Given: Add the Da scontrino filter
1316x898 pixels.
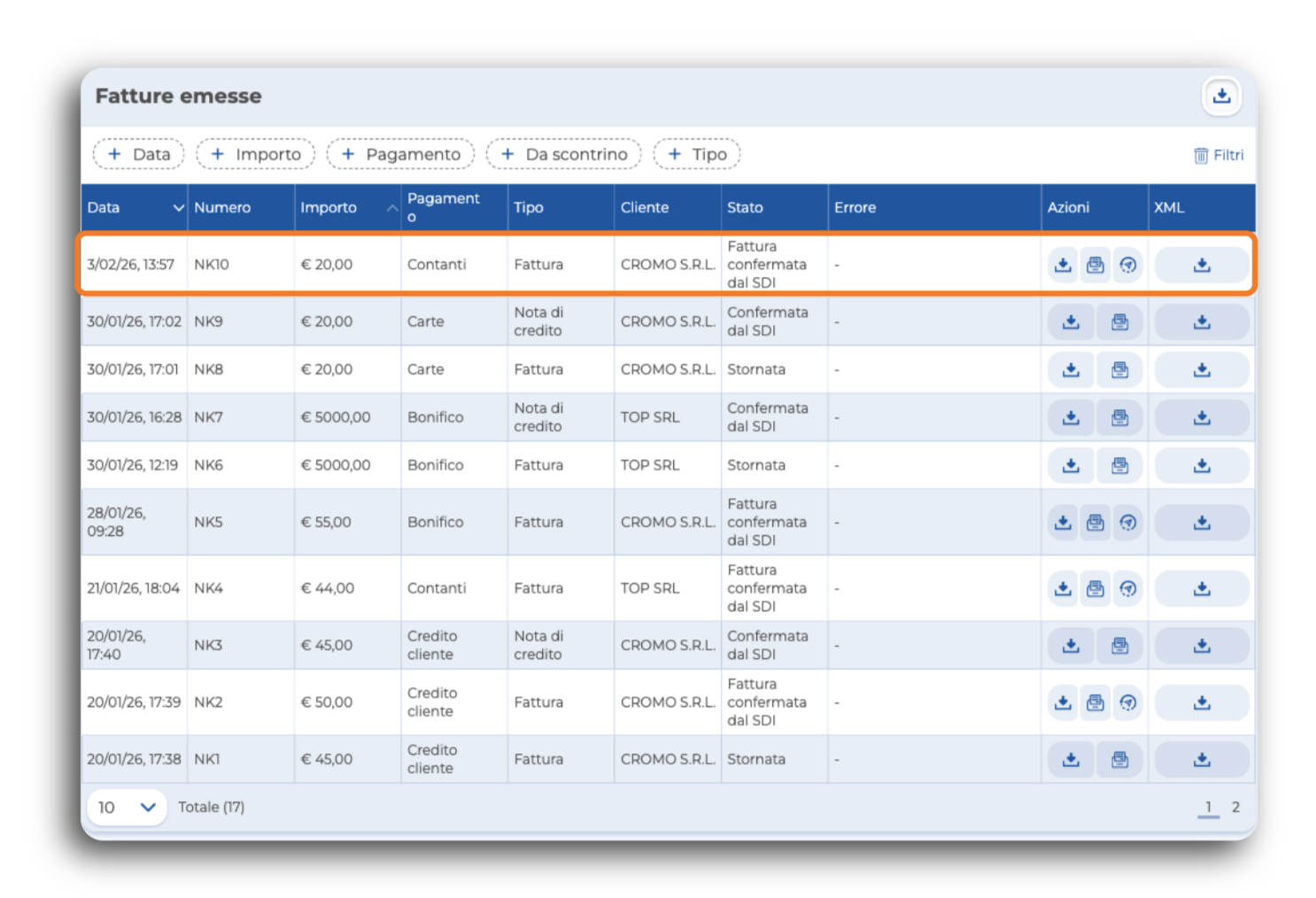Looking at the screenshot, I should tap(563, 154).
